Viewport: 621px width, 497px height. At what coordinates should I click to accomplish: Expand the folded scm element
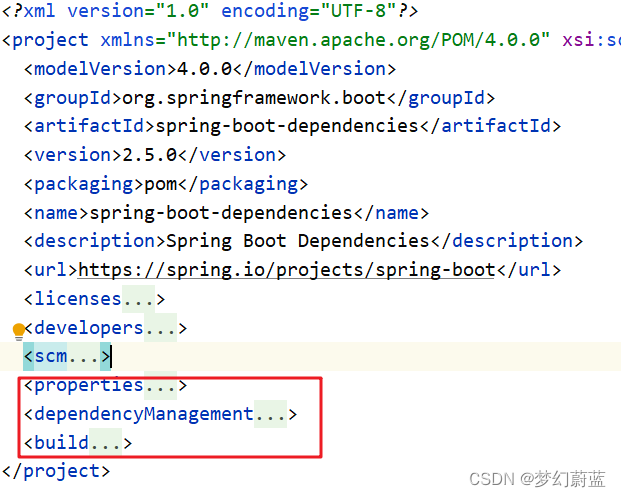pos(83,356)
